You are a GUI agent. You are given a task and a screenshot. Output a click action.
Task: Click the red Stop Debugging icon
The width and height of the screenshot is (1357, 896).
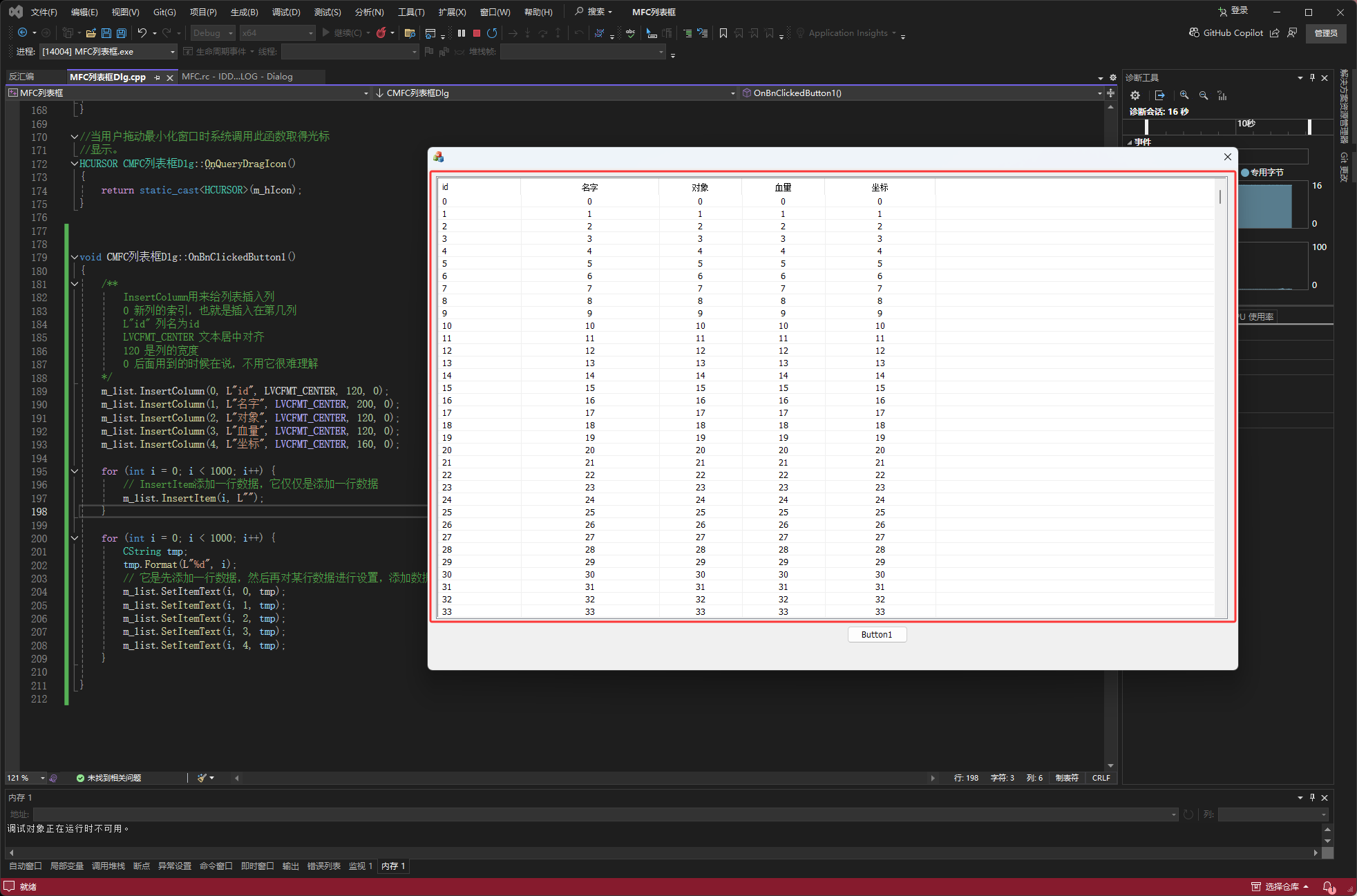pyautogui.click(x=477, y=33)
